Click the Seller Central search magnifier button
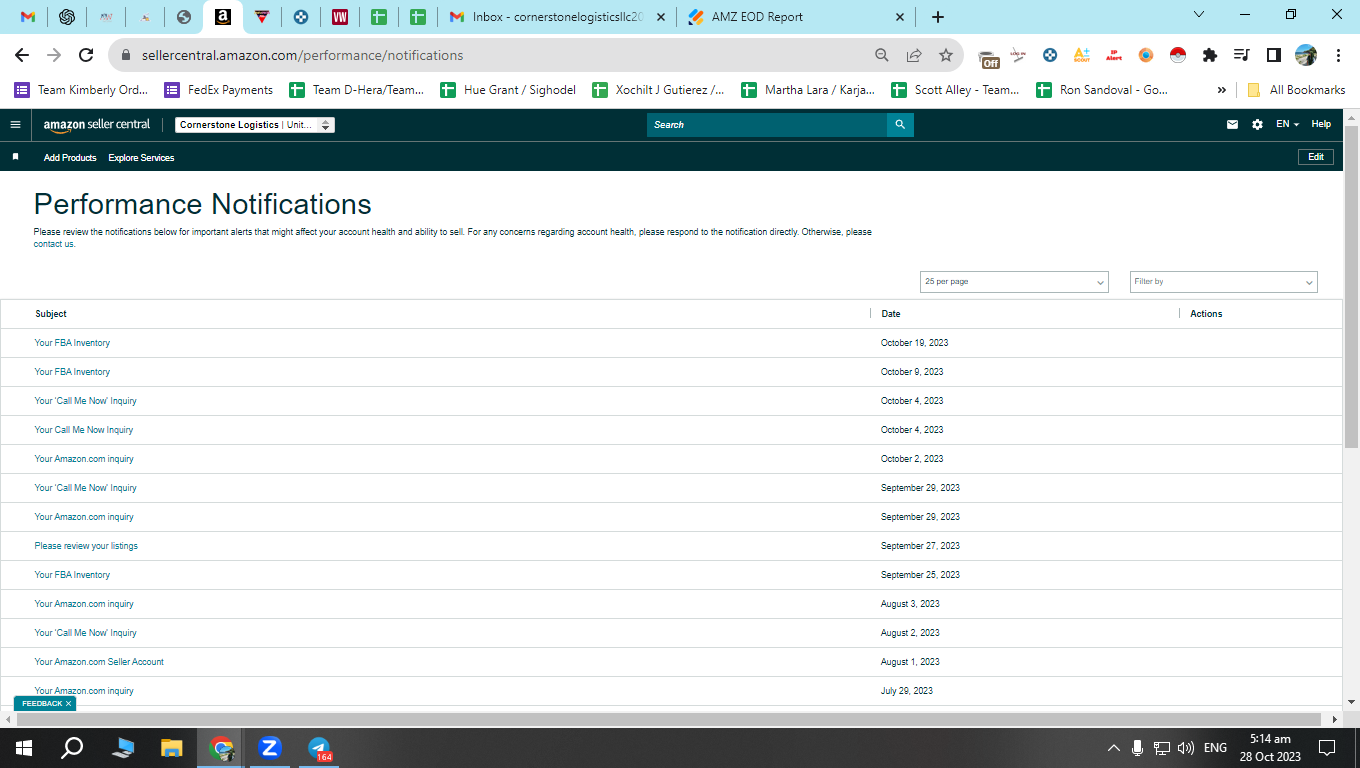Image resolution: width=1360 pixels, height=768 pixels. (900, 125)
